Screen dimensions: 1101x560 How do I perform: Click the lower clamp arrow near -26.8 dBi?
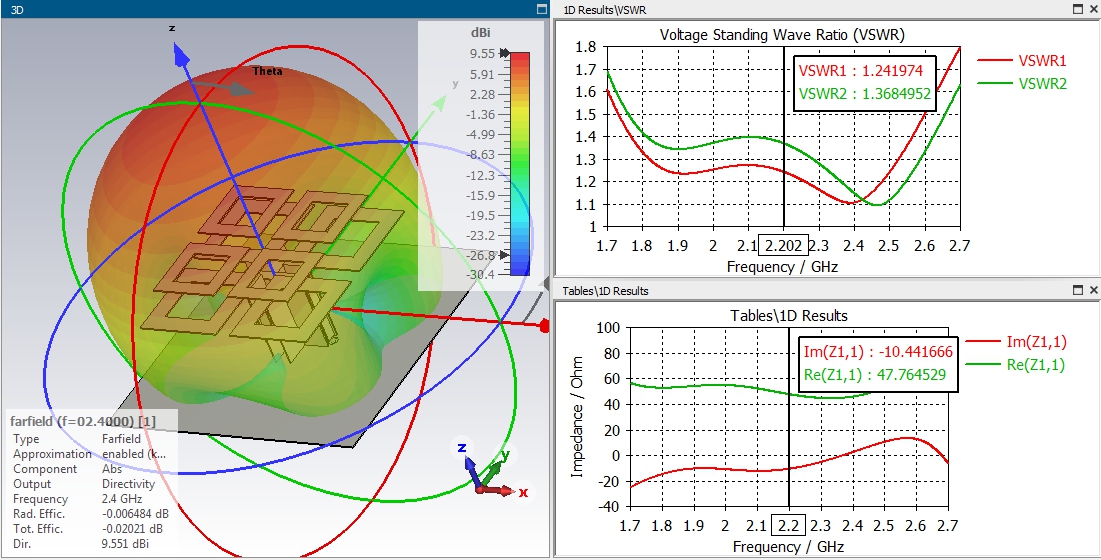pos(503,255)
